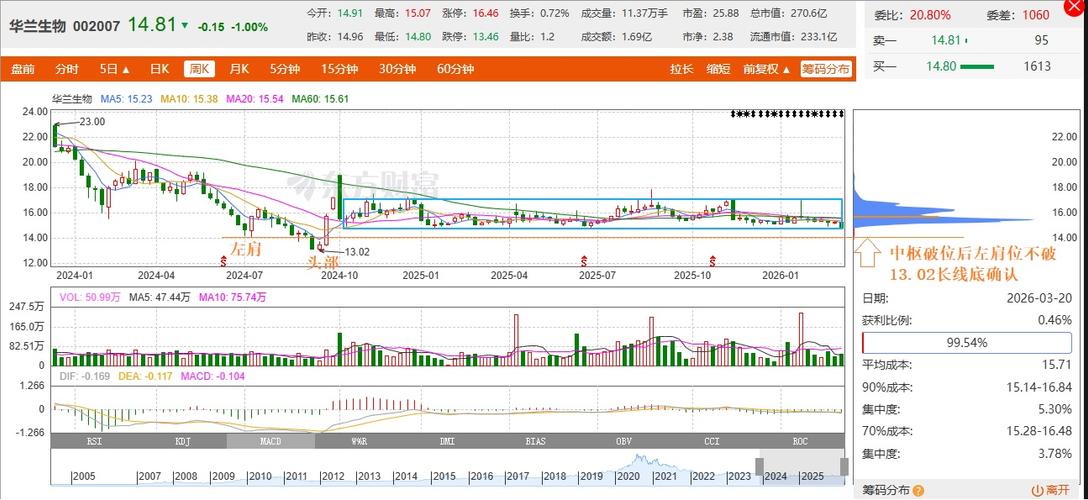1088x500 pixels.
Task: Click the date value 2026-03-20
Action: (x=1039, y=298)
